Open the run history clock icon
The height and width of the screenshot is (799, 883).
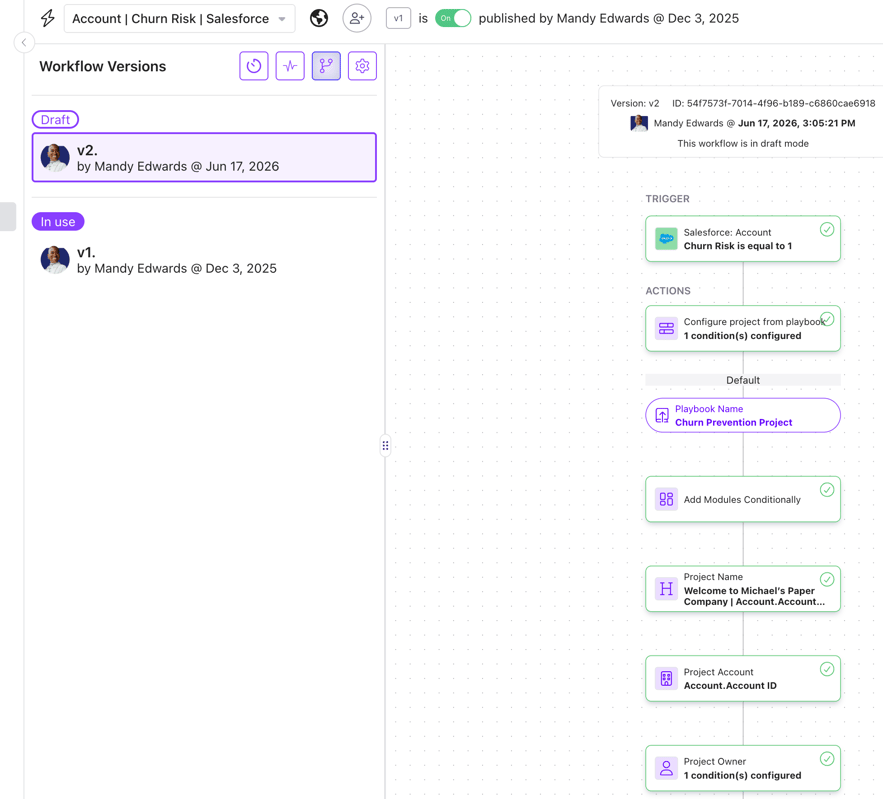253,66
